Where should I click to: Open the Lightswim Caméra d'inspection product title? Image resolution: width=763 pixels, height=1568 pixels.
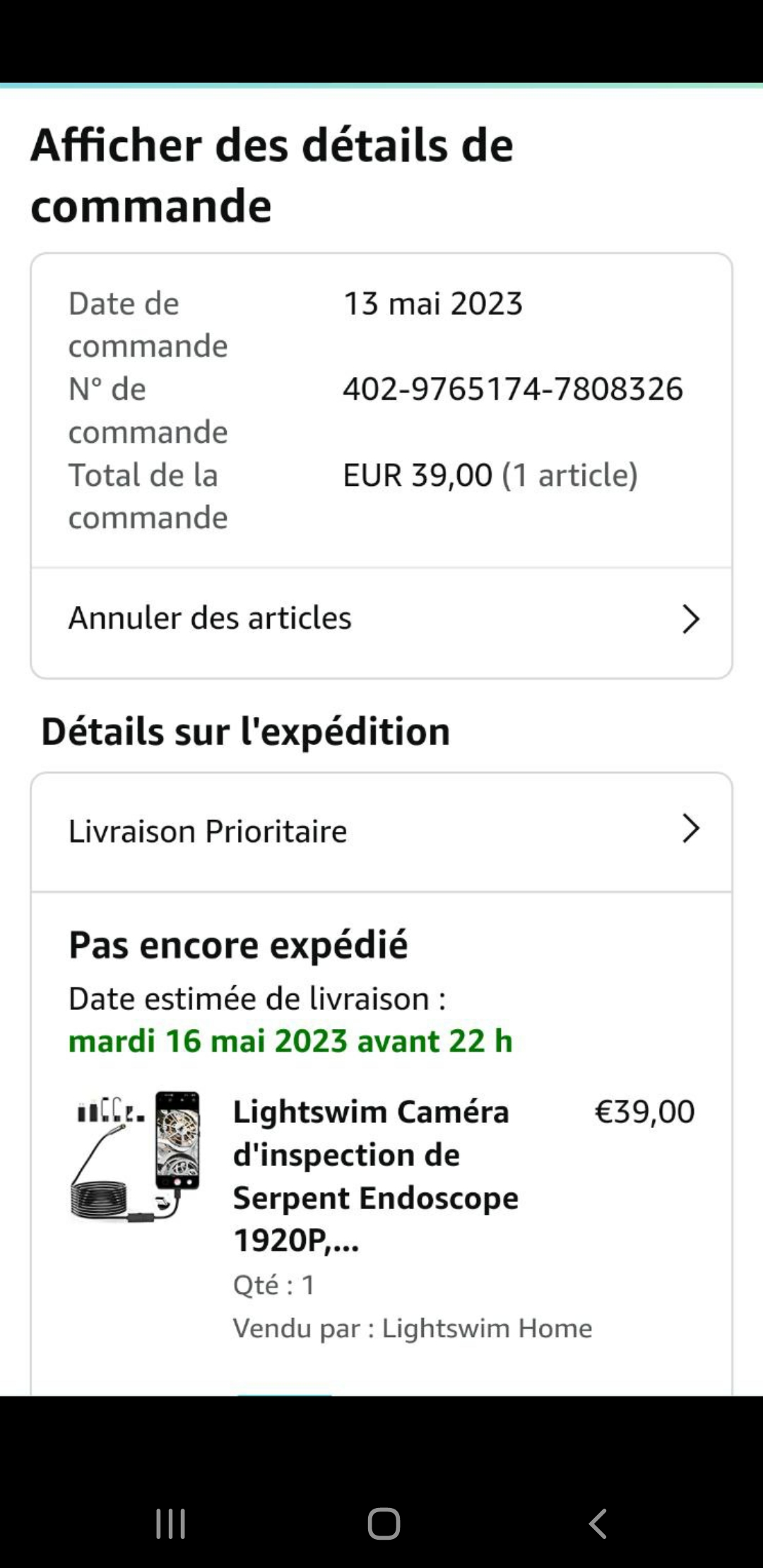point(375,1175)
